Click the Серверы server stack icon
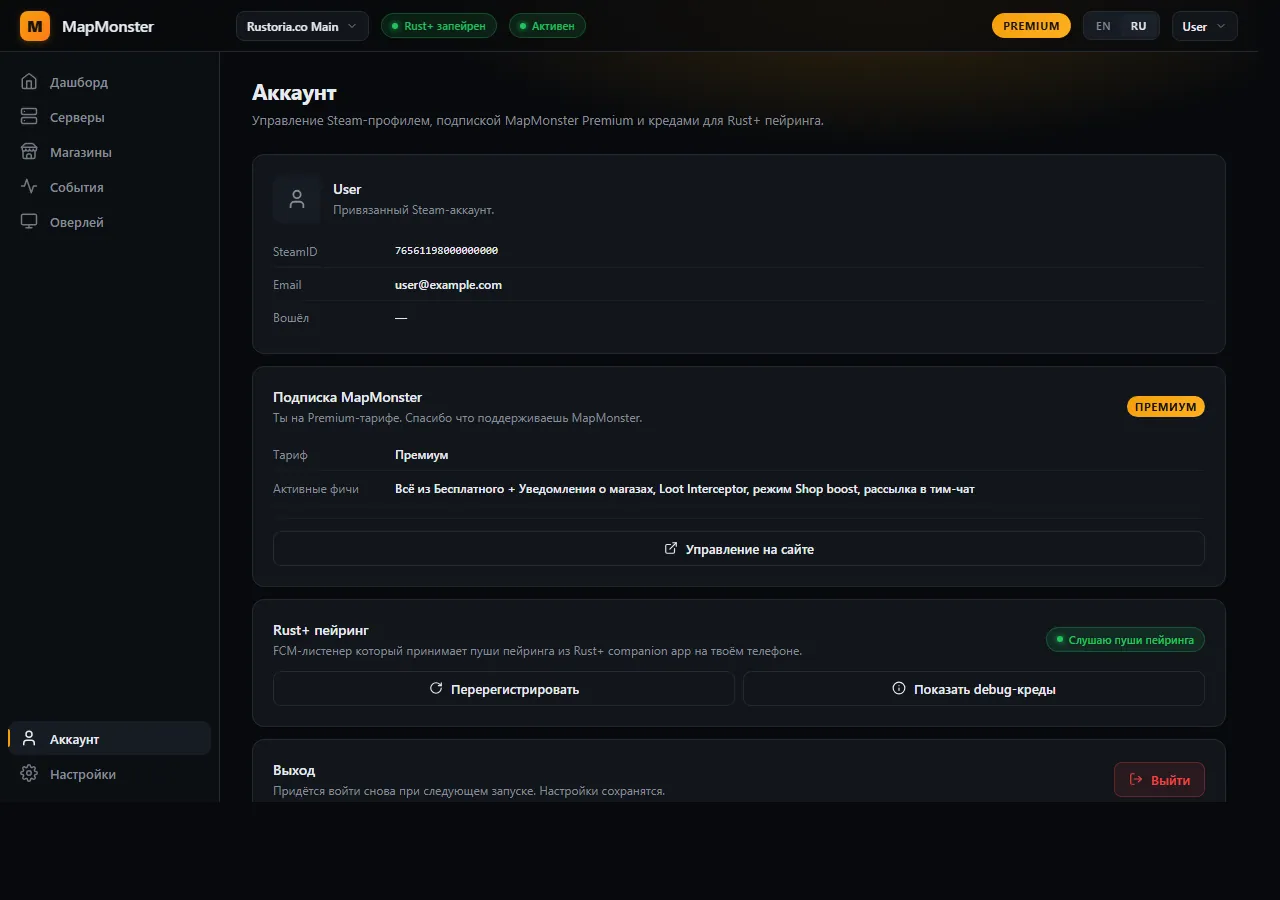1280x900 pixels. tap(29, 117)
